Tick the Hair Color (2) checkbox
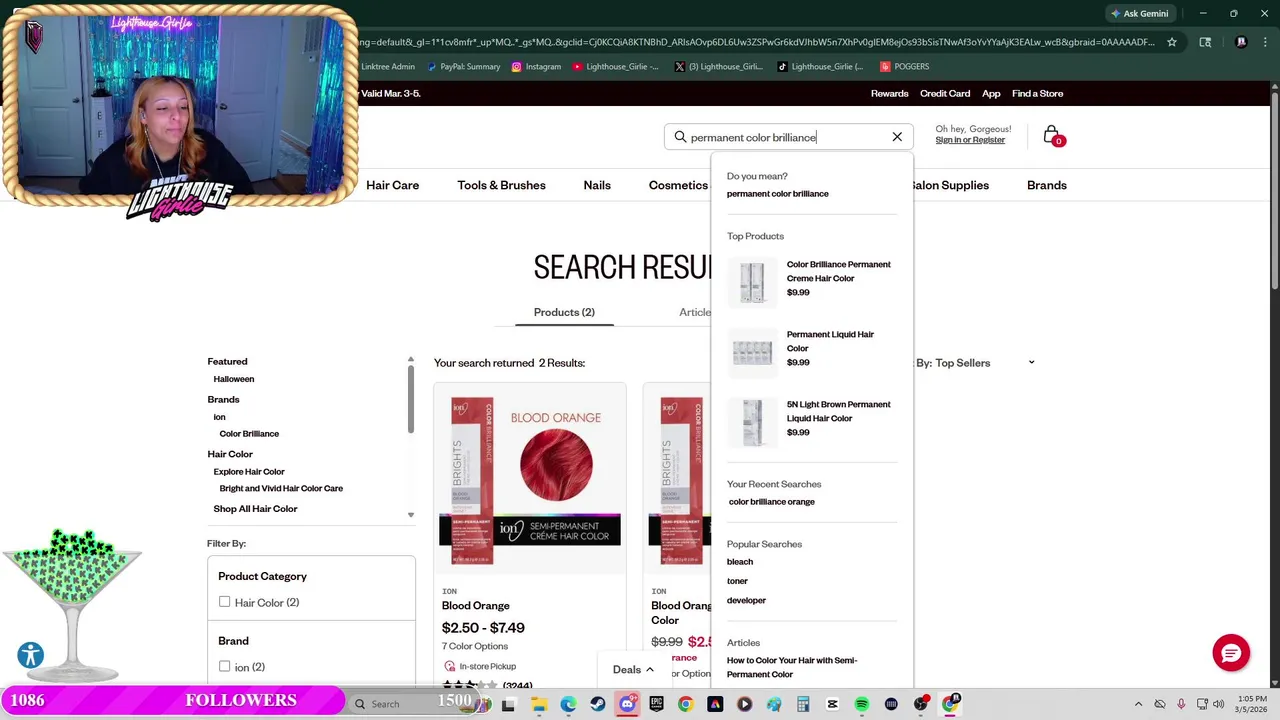 click(224, 602)
